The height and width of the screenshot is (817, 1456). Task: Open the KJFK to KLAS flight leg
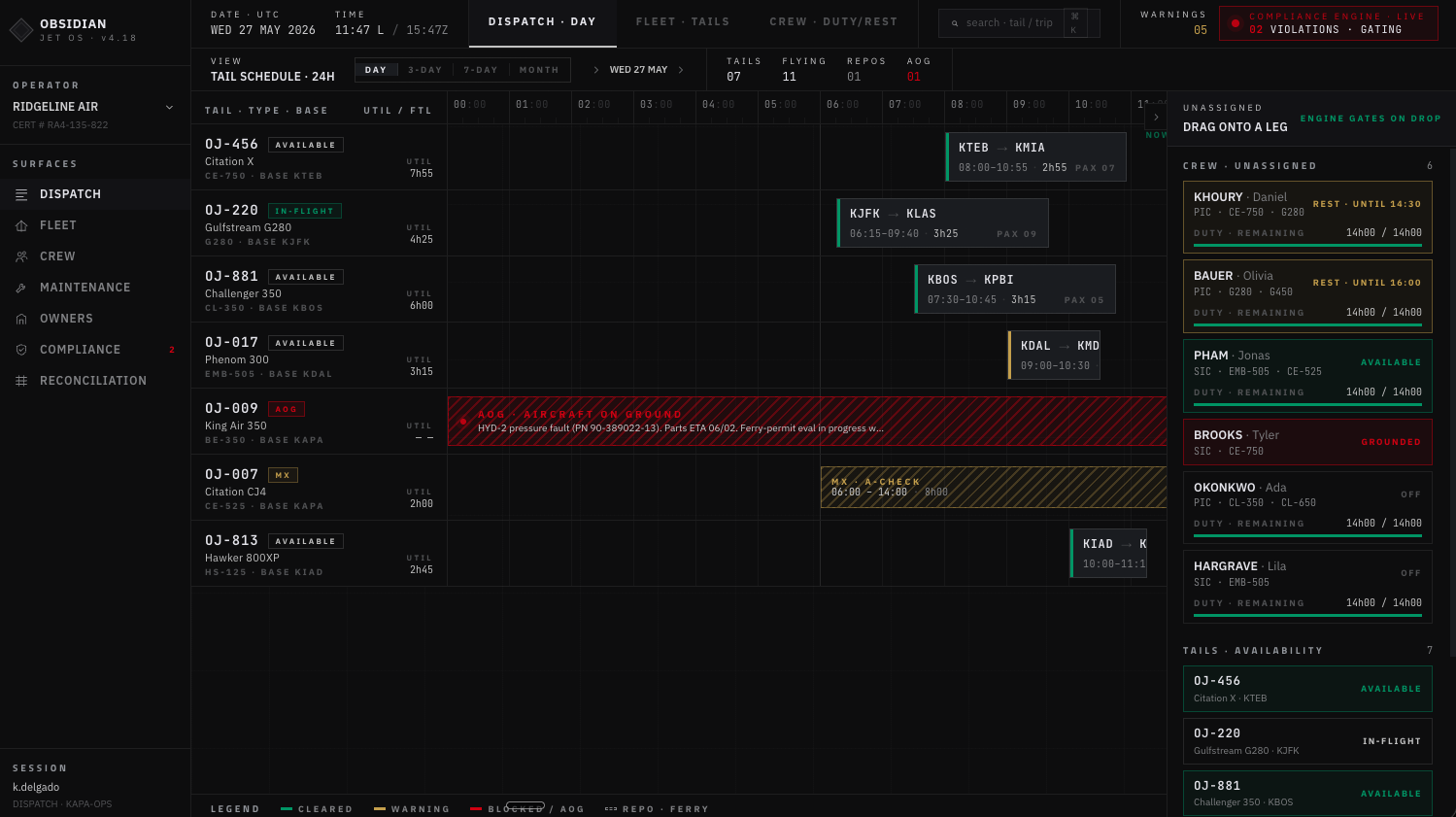942,223
